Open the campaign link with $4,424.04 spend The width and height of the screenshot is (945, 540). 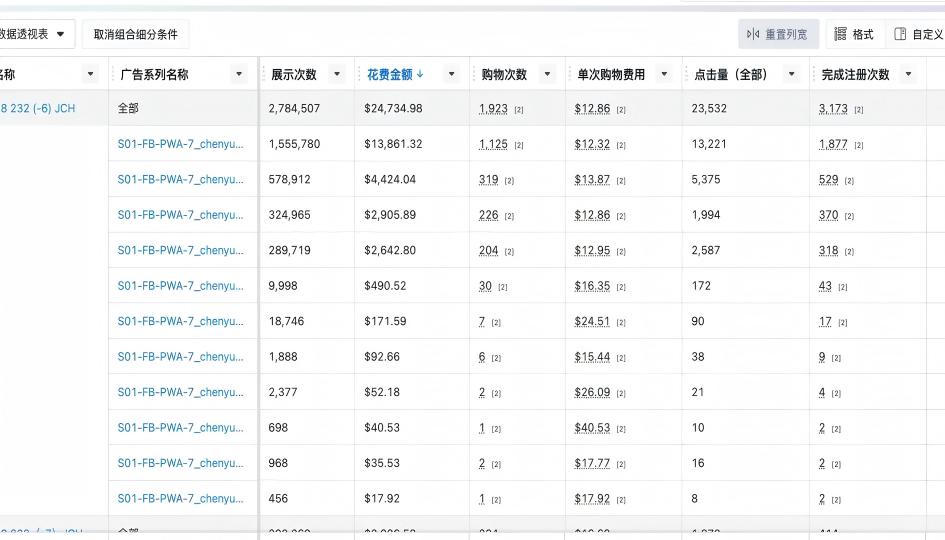(x=180, y=180)
